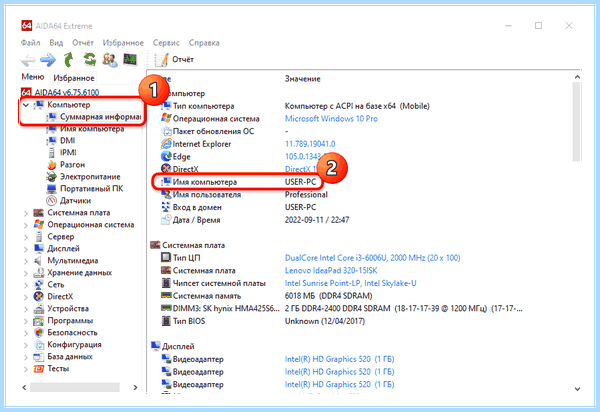
Task: Open the Сервис menu
Action: coord(166,43)
